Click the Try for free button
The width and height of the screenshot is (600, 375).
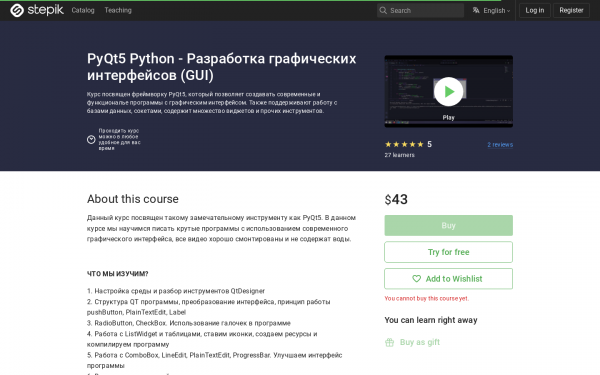click(448, 252)
